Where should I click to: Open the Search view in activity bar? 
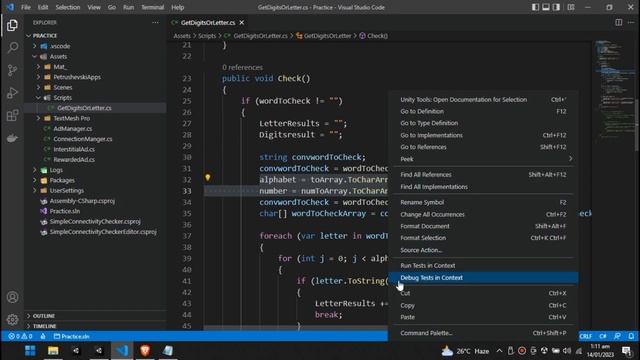12,47
